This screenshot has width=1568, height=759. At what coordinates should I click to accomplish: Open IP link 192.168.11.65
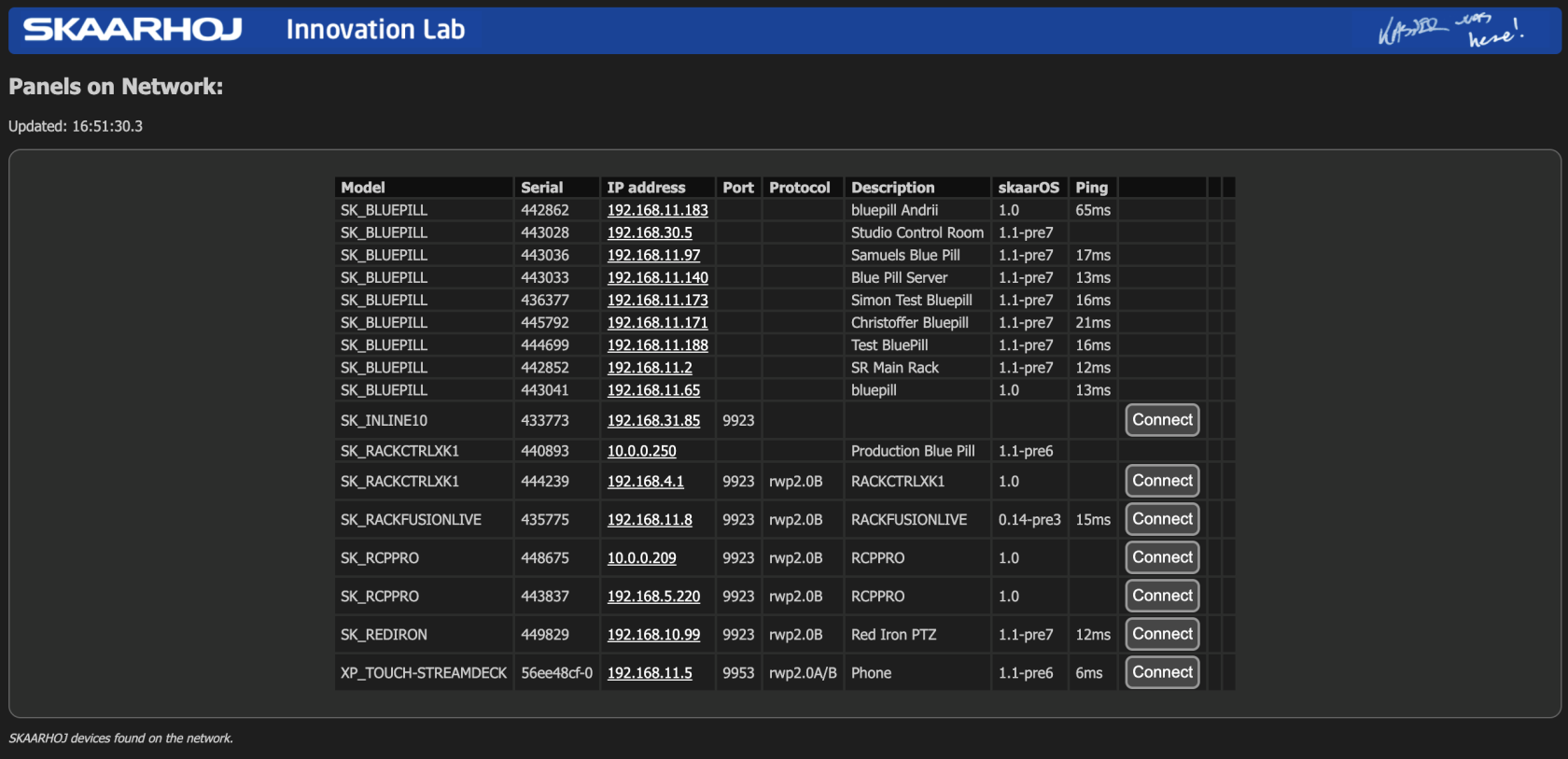(653, 390)
